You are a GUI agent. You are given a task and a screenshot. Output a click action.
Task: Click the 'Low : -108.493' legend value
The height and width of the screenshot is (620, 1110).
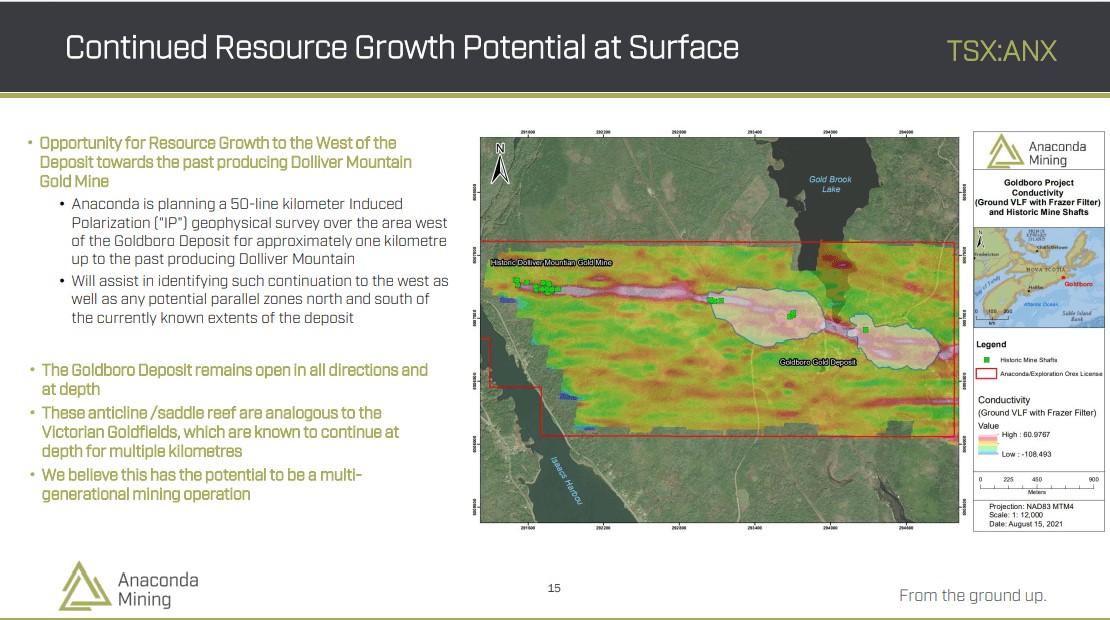1026,454
